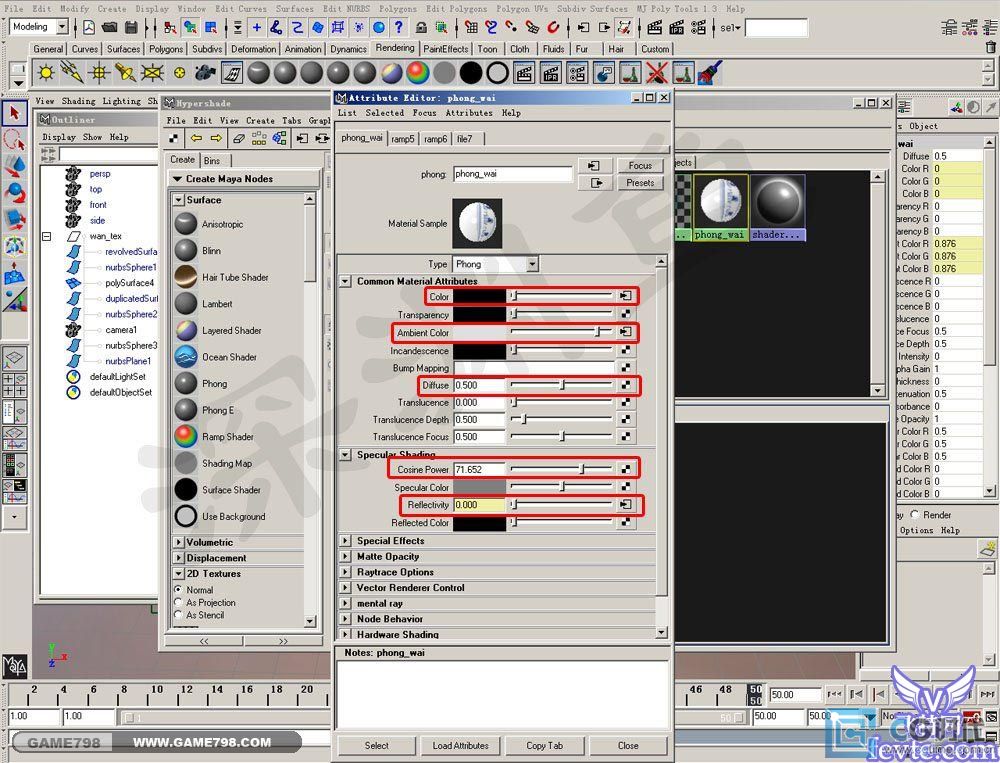Open the Bins tab in Hypershade
Viewport: 1000px width, 763px height.
tap(212, 160)
